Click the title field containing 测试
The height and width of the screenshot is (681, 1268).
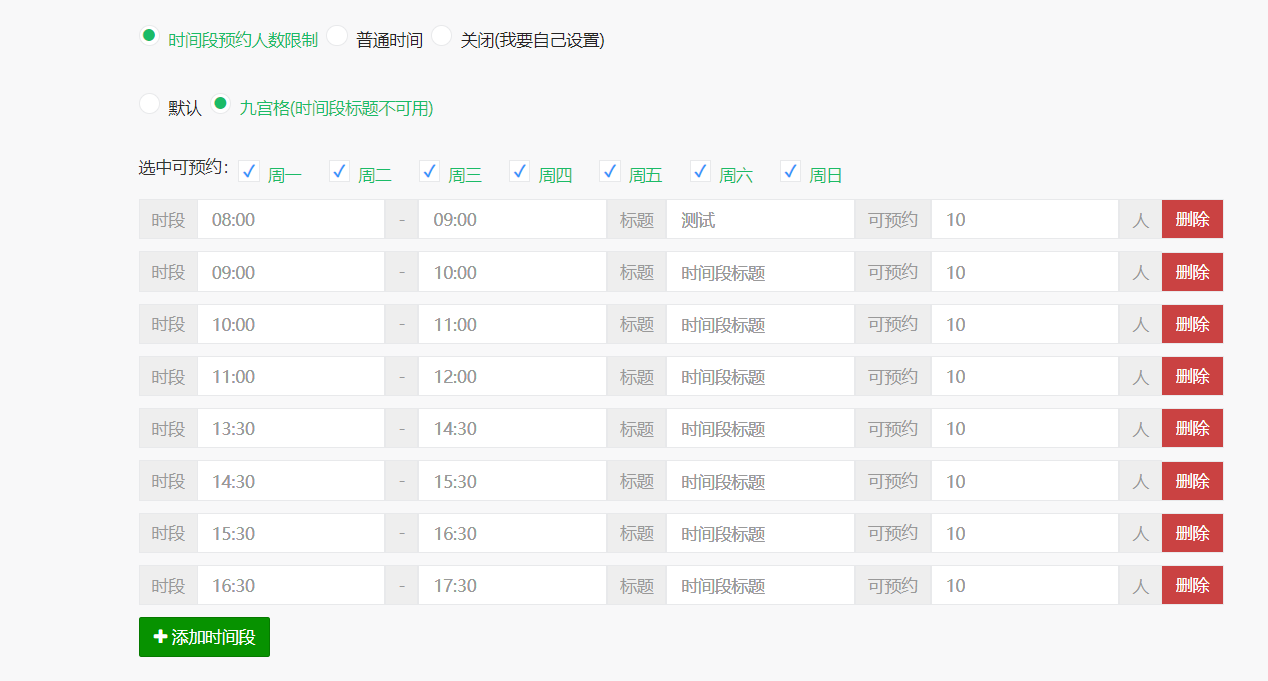tap(760, 218)
